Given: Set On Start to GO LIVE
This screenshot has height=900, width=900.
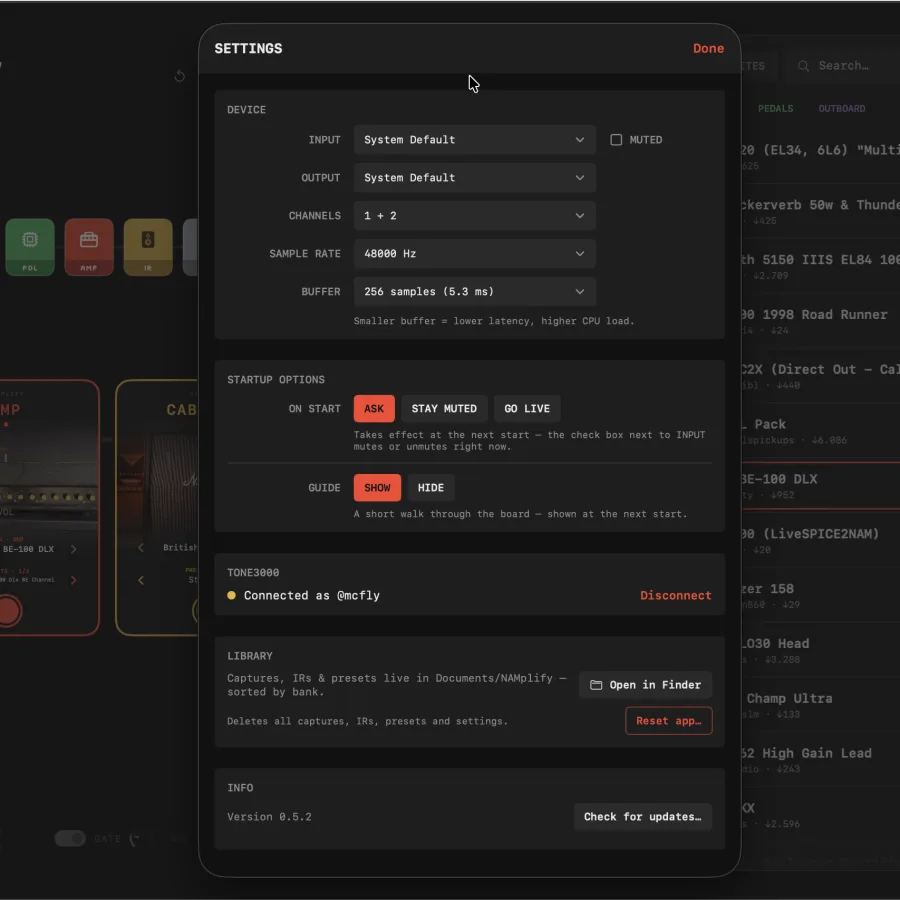Looking at the screenshot, I should coord(527,409).
